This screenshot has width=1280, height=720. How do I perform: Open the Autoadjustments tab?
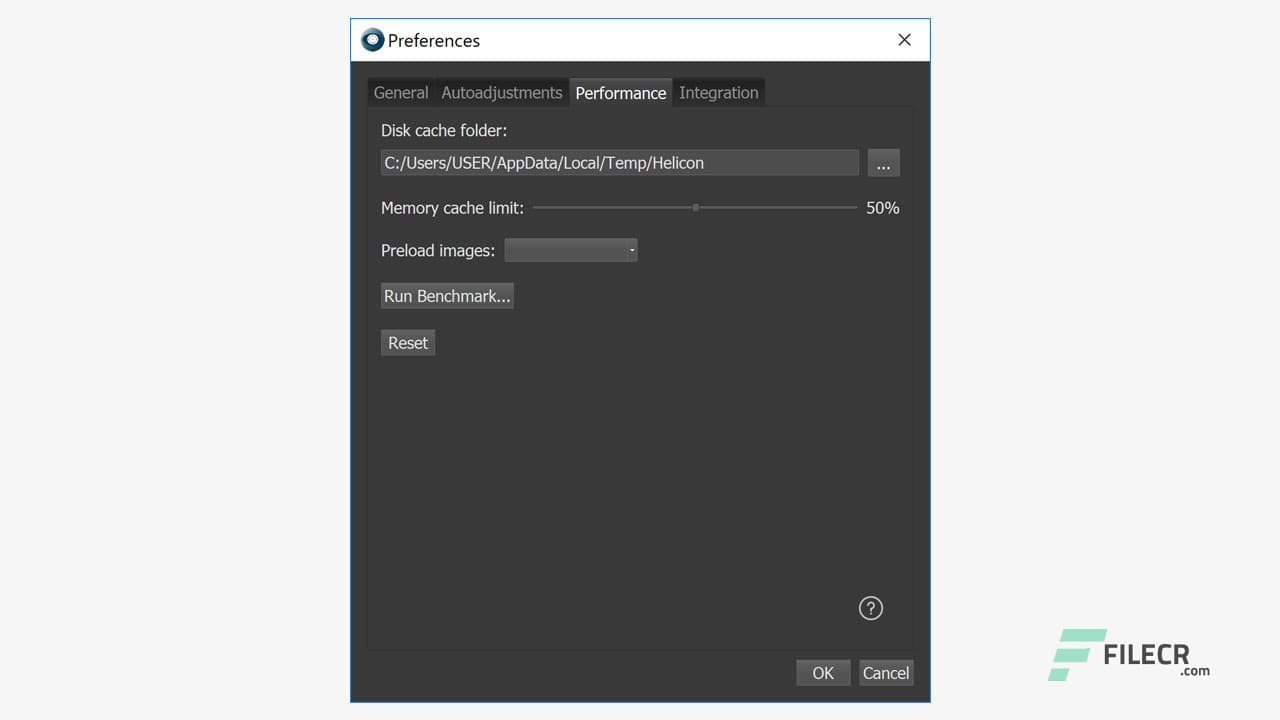(x=501, y=92)
